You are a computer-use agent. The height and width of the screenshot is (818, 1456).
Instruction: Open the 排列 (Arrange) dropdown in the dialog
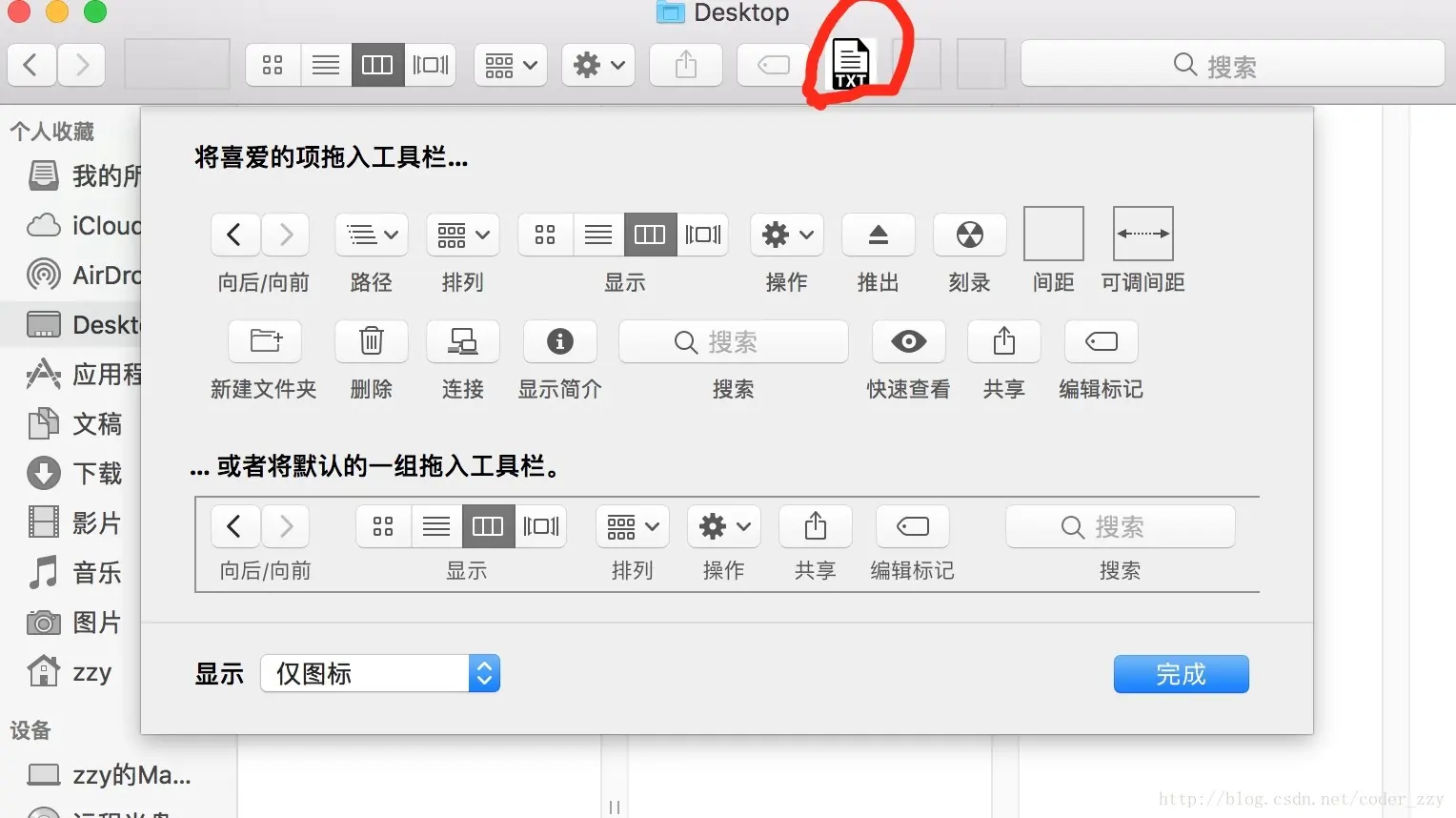pos(462,235)
